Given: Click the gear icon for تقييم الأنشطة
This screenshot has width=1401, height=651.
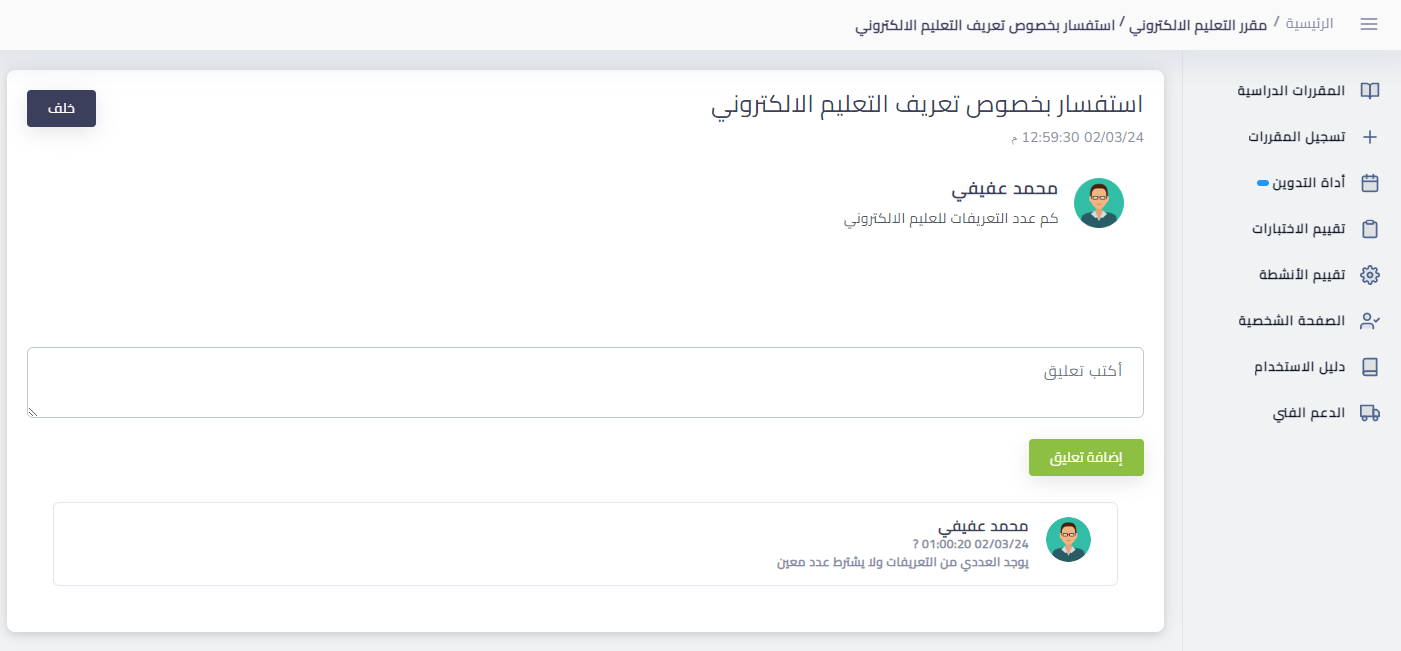Looking at the screenshot, I should 1370,275.
